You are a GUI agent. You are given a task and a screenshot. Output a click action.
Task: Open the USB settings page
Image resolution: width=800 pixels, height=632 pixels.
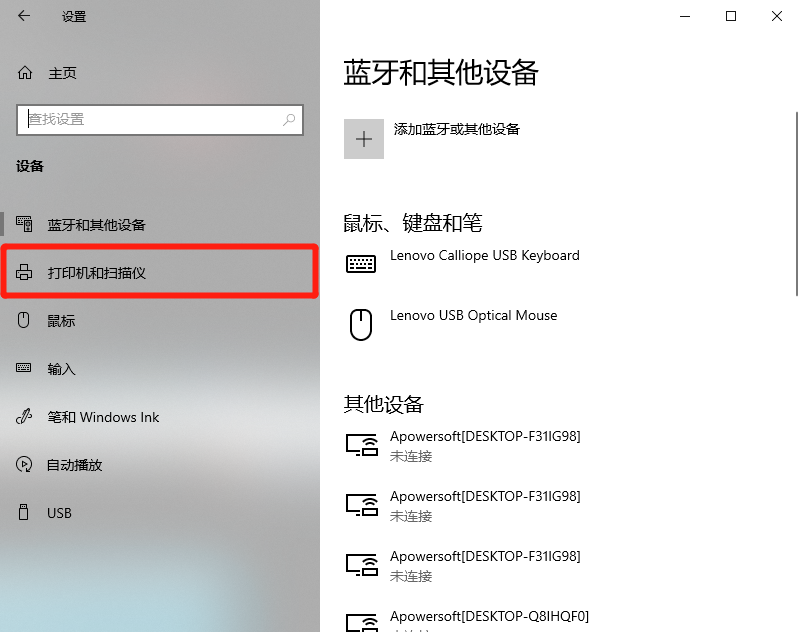click(x=59, y=513)
